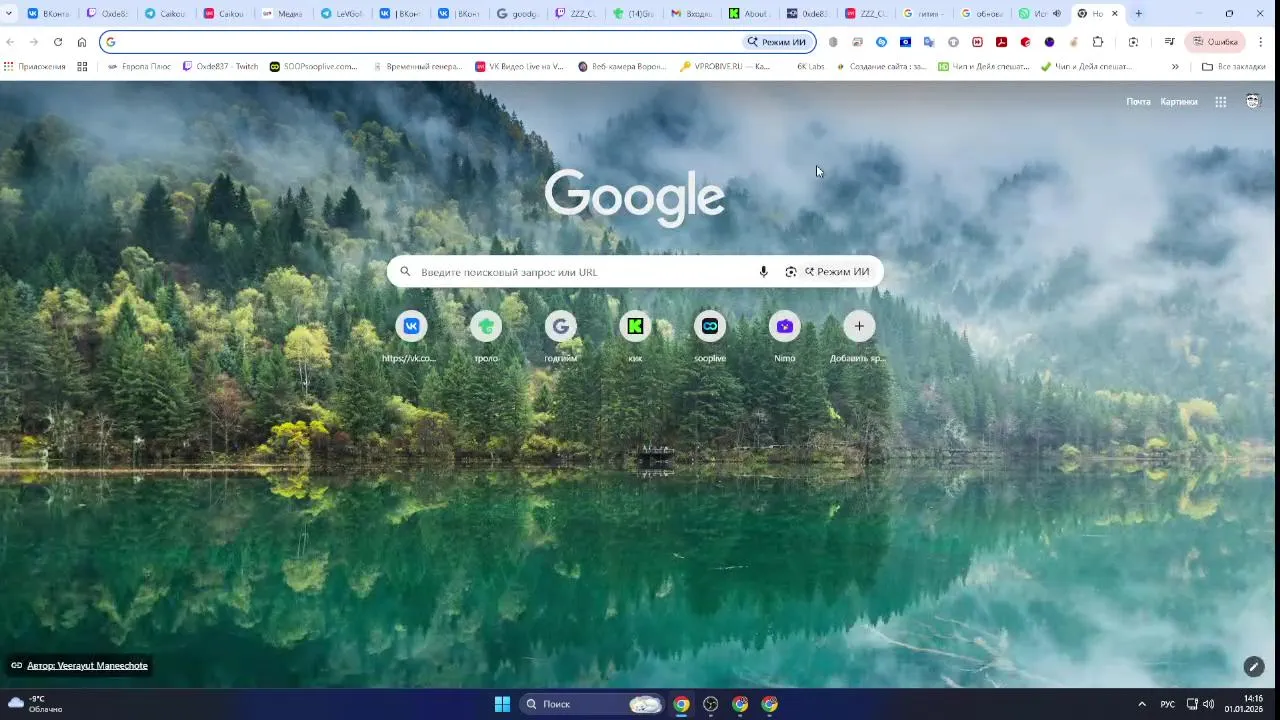Expand hidden bookmarks chevron

point(1175,67)
